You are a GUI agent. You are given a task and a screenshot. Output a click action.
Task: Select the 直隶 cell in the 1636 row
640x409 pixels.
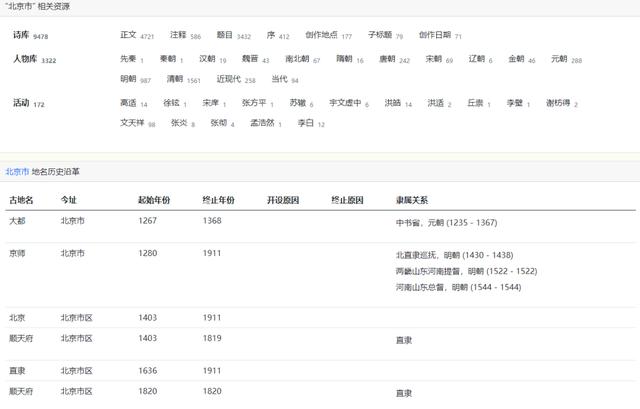17,371
